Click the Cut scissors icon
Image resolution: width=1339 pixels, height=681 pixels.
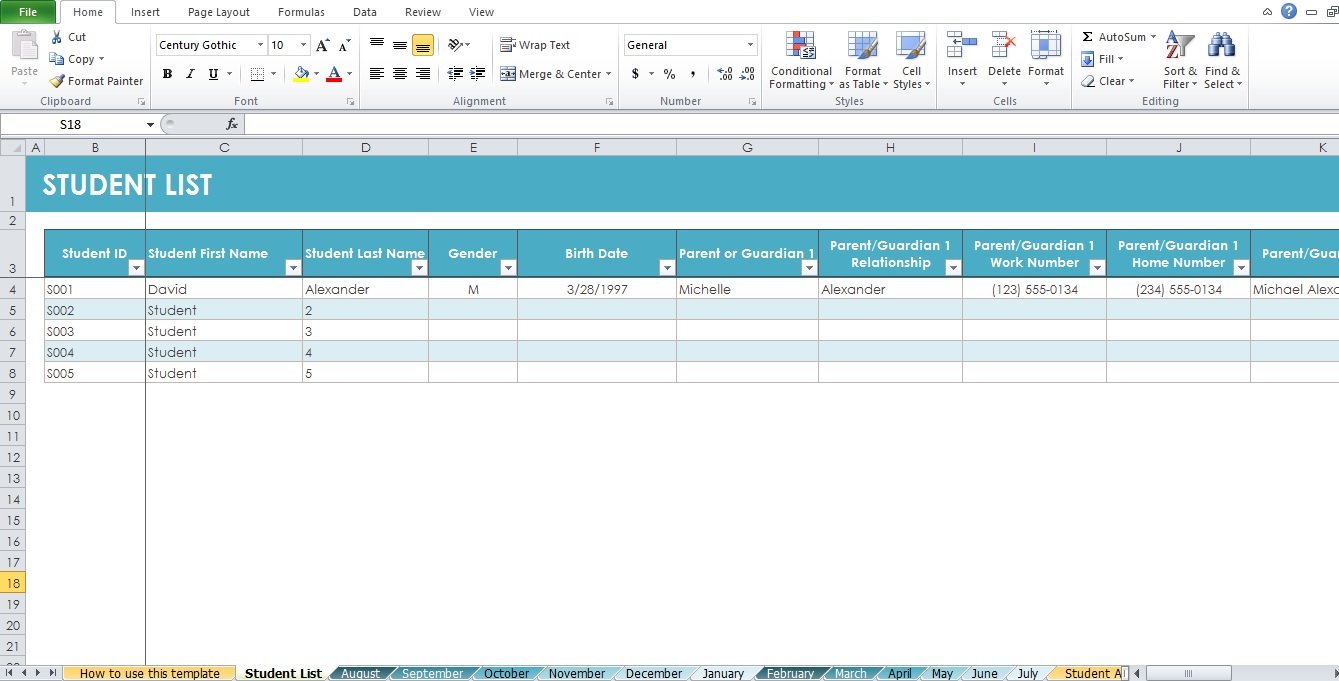pyautogui.click(x=57, y=37)
